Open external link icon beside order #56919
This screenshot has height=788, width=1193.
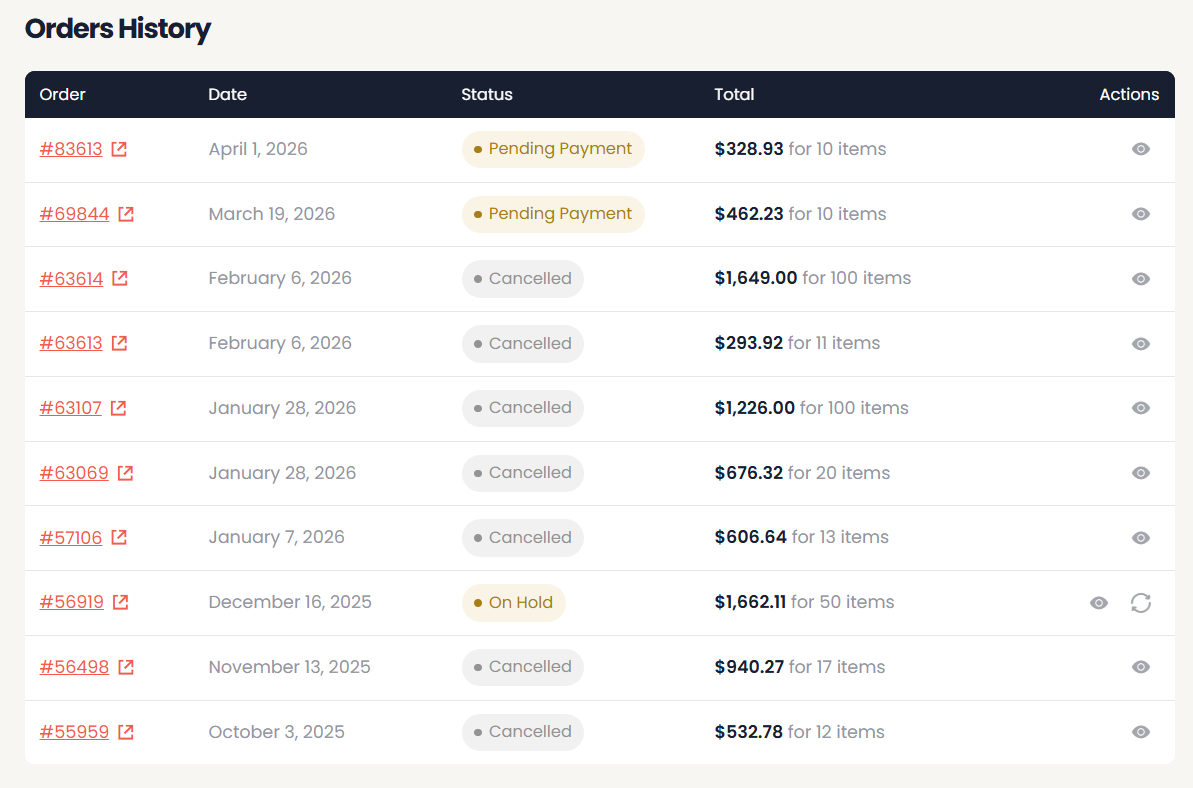point(121,602)
